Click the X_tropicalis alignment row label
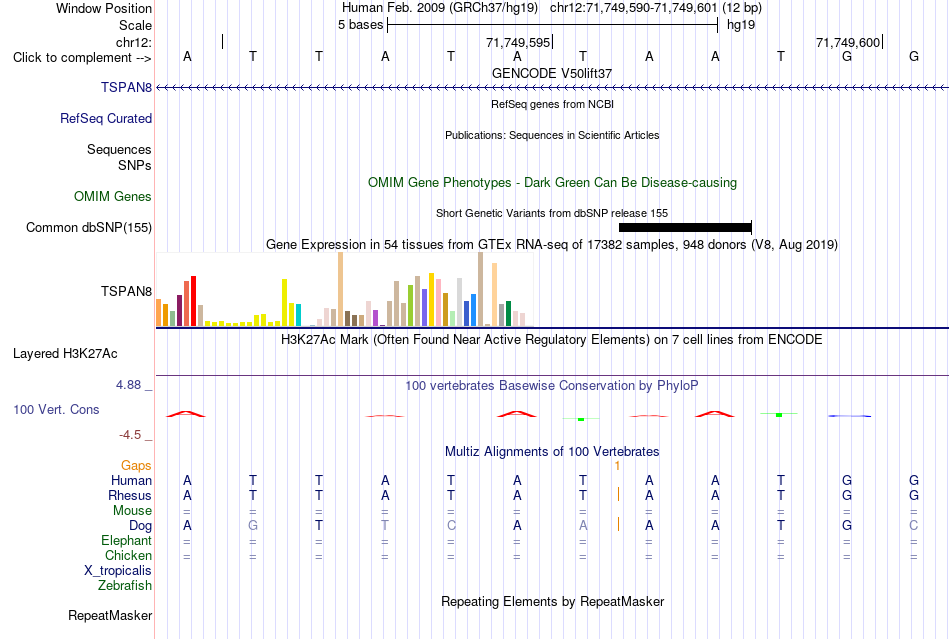This screenshot has height=639, width=950. click(118, 571)
